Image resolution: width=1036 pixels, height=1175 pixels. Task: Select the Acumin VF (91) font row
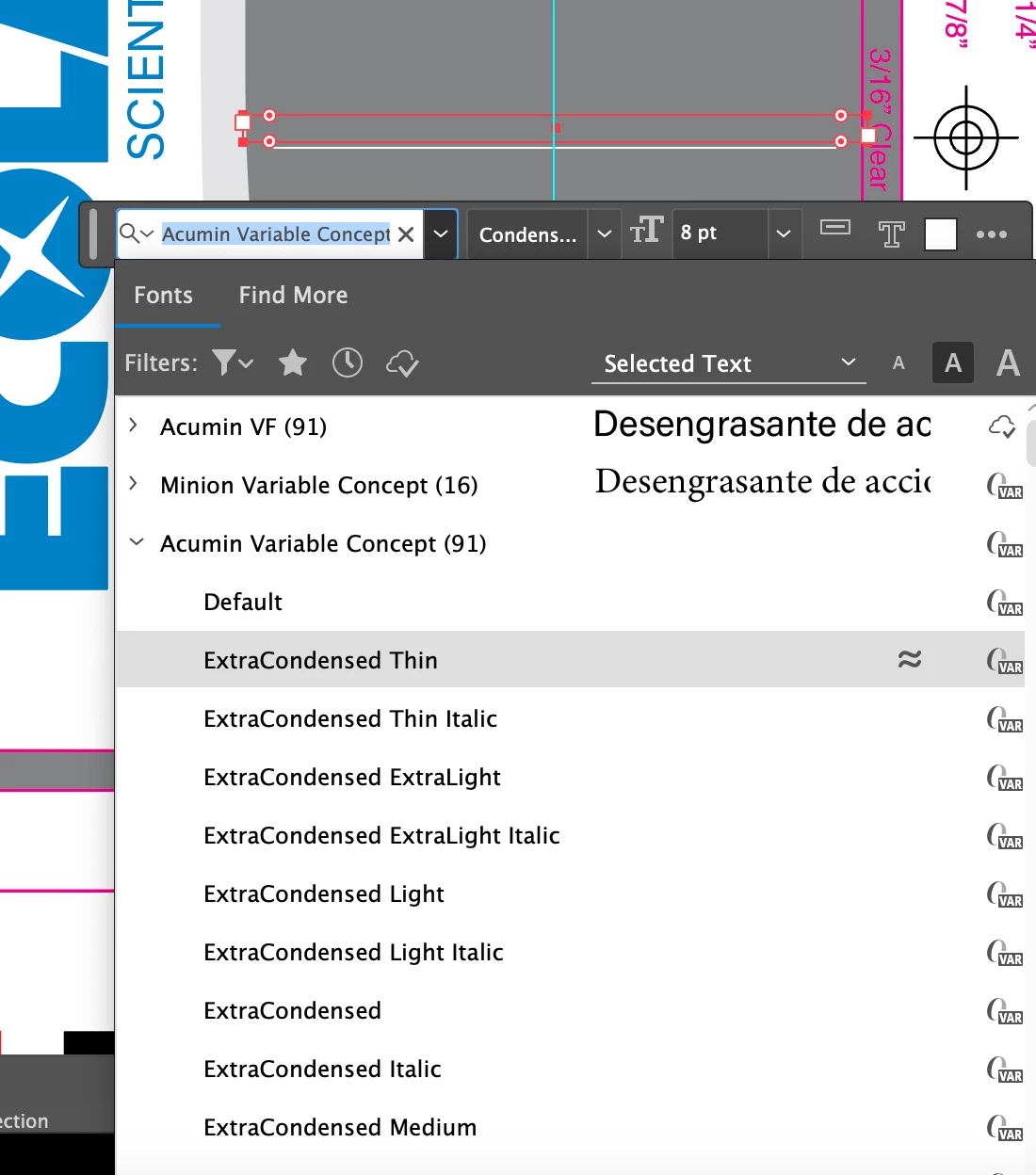tap(570, 427)
